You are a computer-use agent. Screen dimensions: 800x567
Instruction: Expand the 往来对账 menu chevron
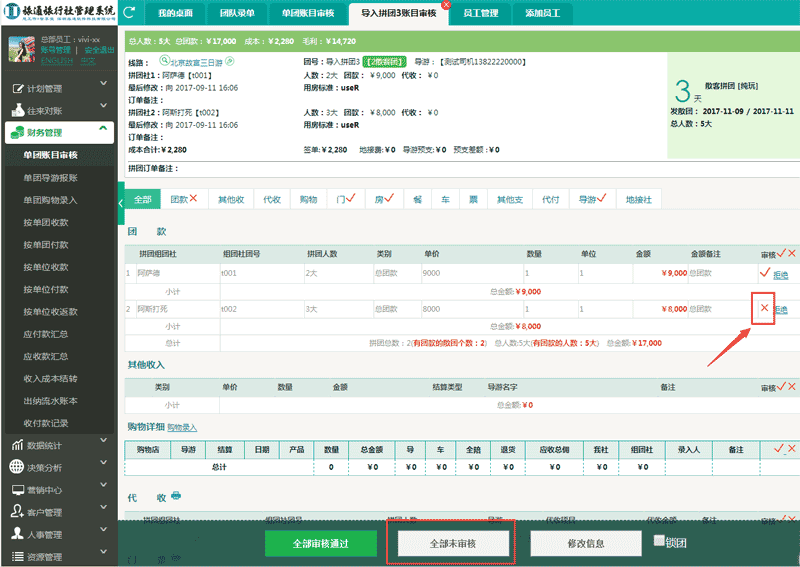click(x=104, y=106)
